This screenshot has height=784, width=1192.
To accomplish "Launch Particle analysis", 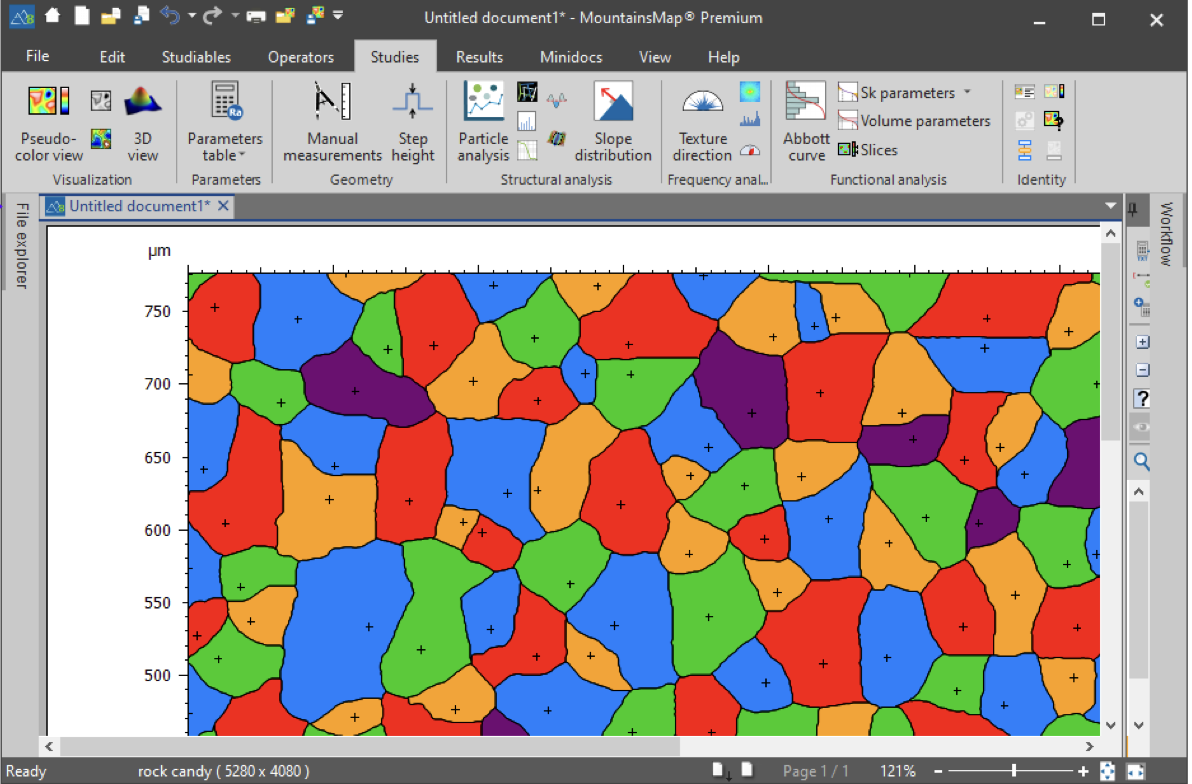I will pyautogui.click(x=483, y=120).
